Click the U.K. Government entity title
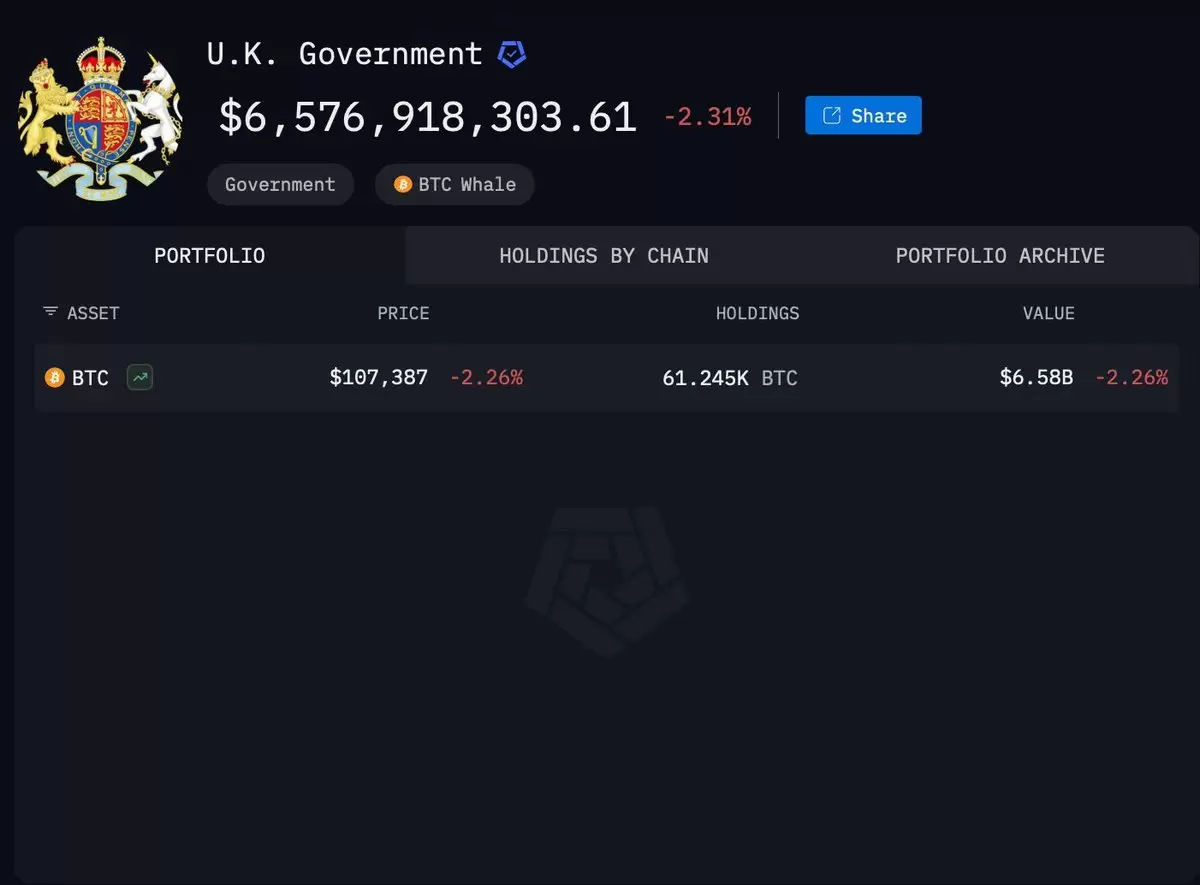The height and width of the screenshot is (885, 1200). point(345,54)
